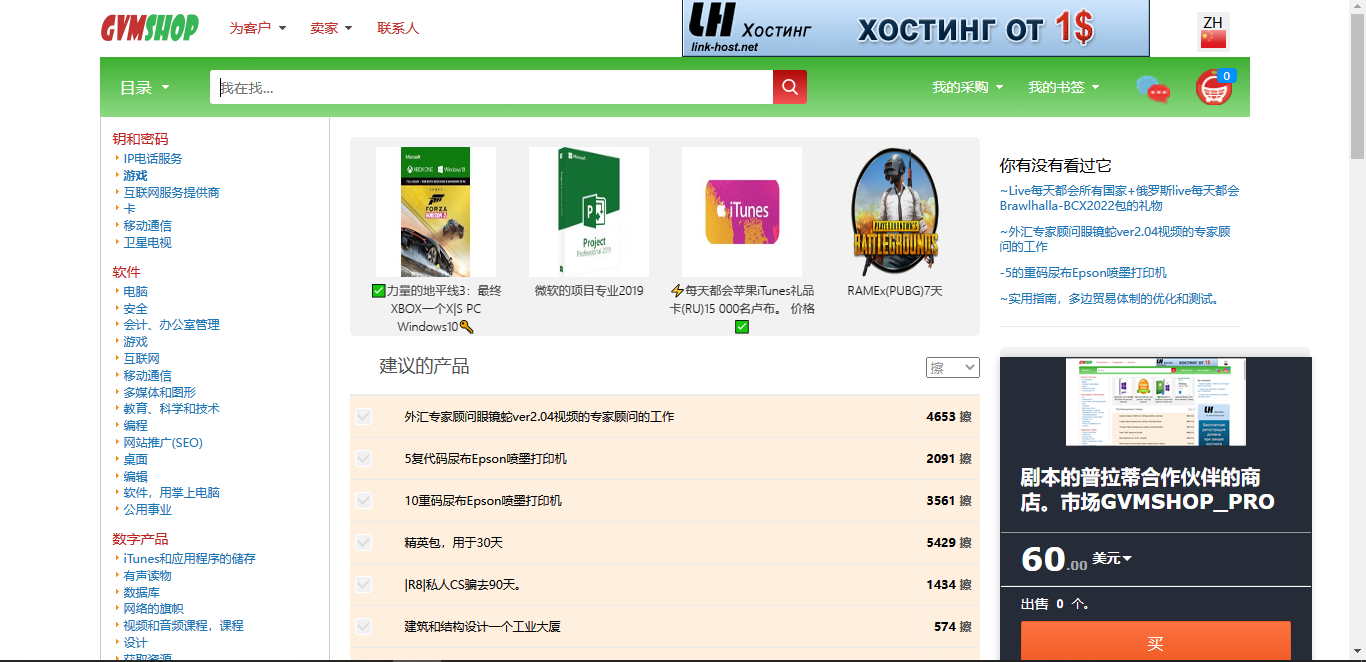1366x662 pixels.
Task: Click the link-host.net hosting banner
Action: (x=916, y=28)
